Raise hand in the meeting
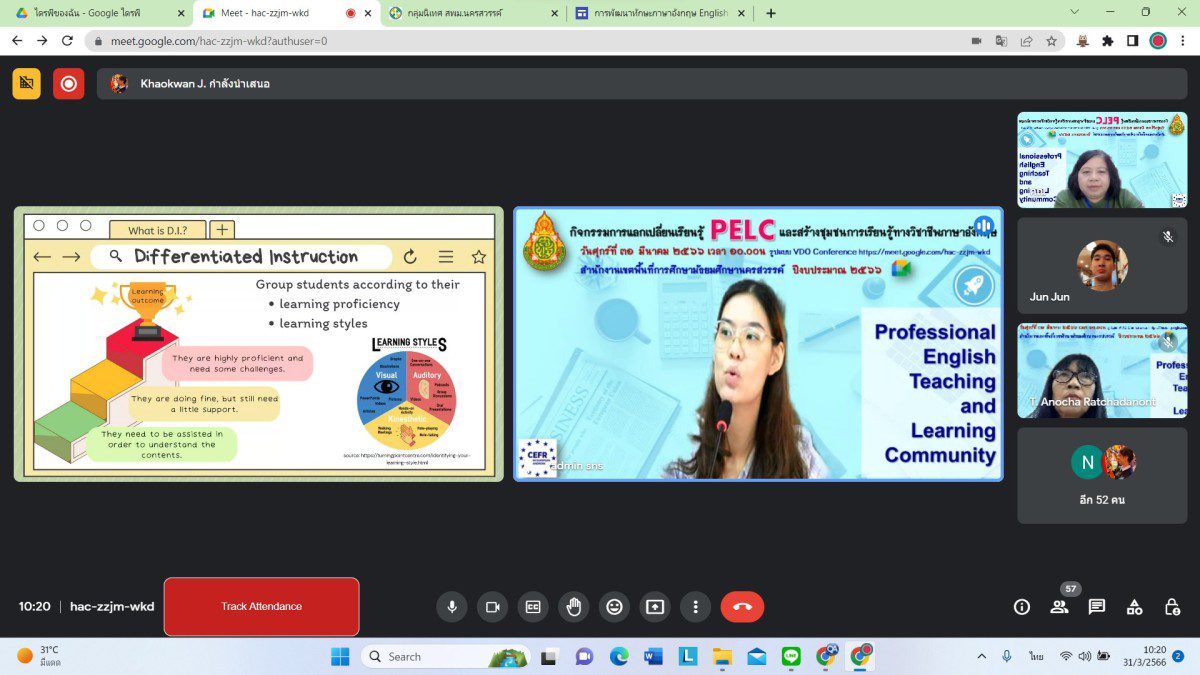Screen dimensions: 1200x675 (x=573, y=606)
